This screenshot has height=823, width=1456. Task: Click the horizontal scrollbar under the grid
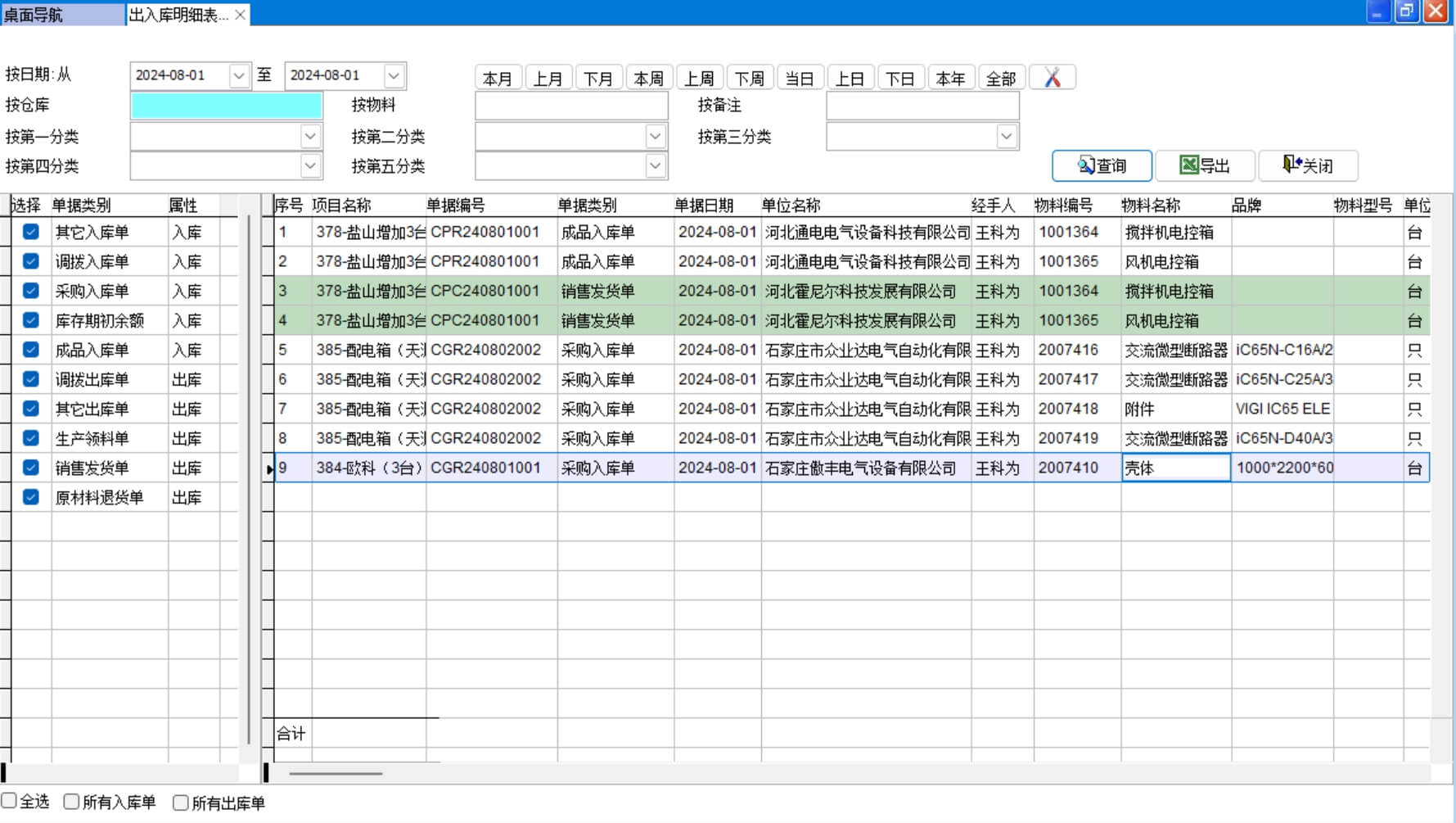point(336,773)
